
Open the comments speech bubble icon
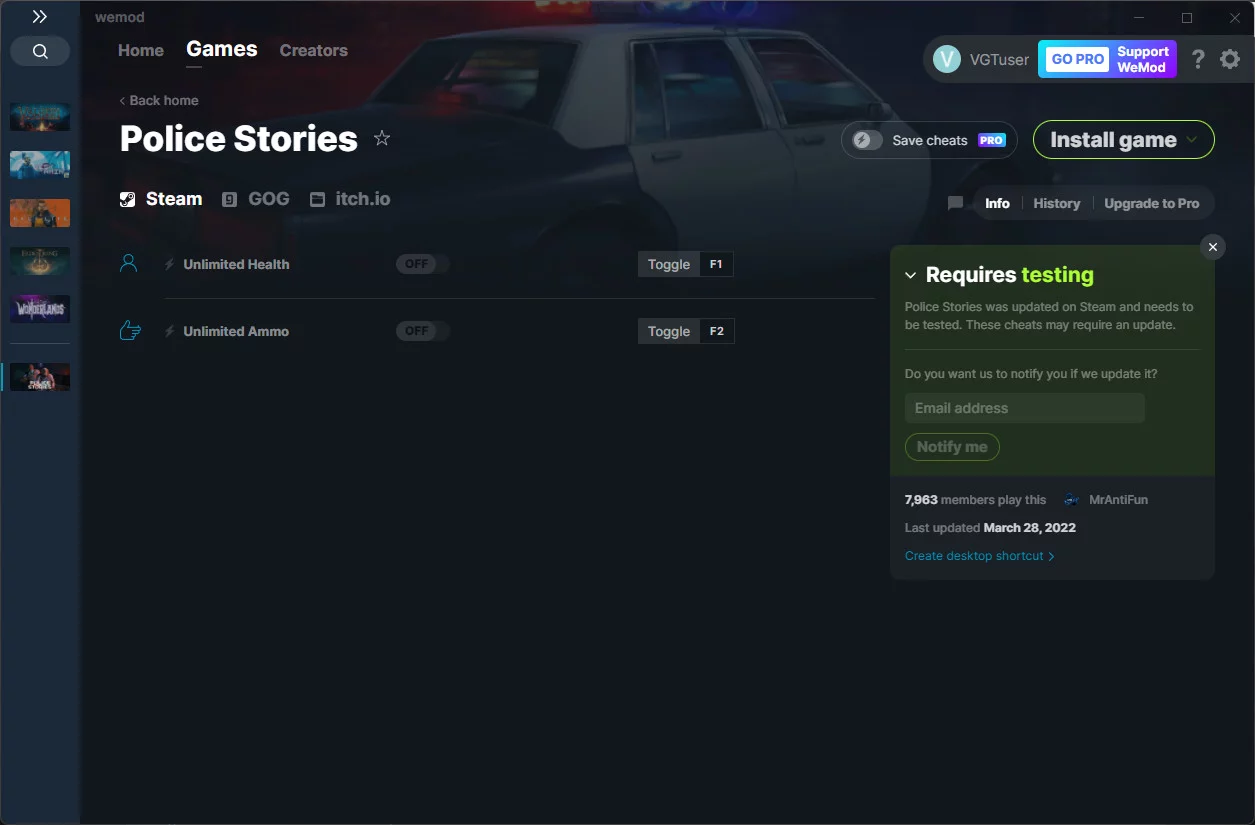(x=955, y=203)
